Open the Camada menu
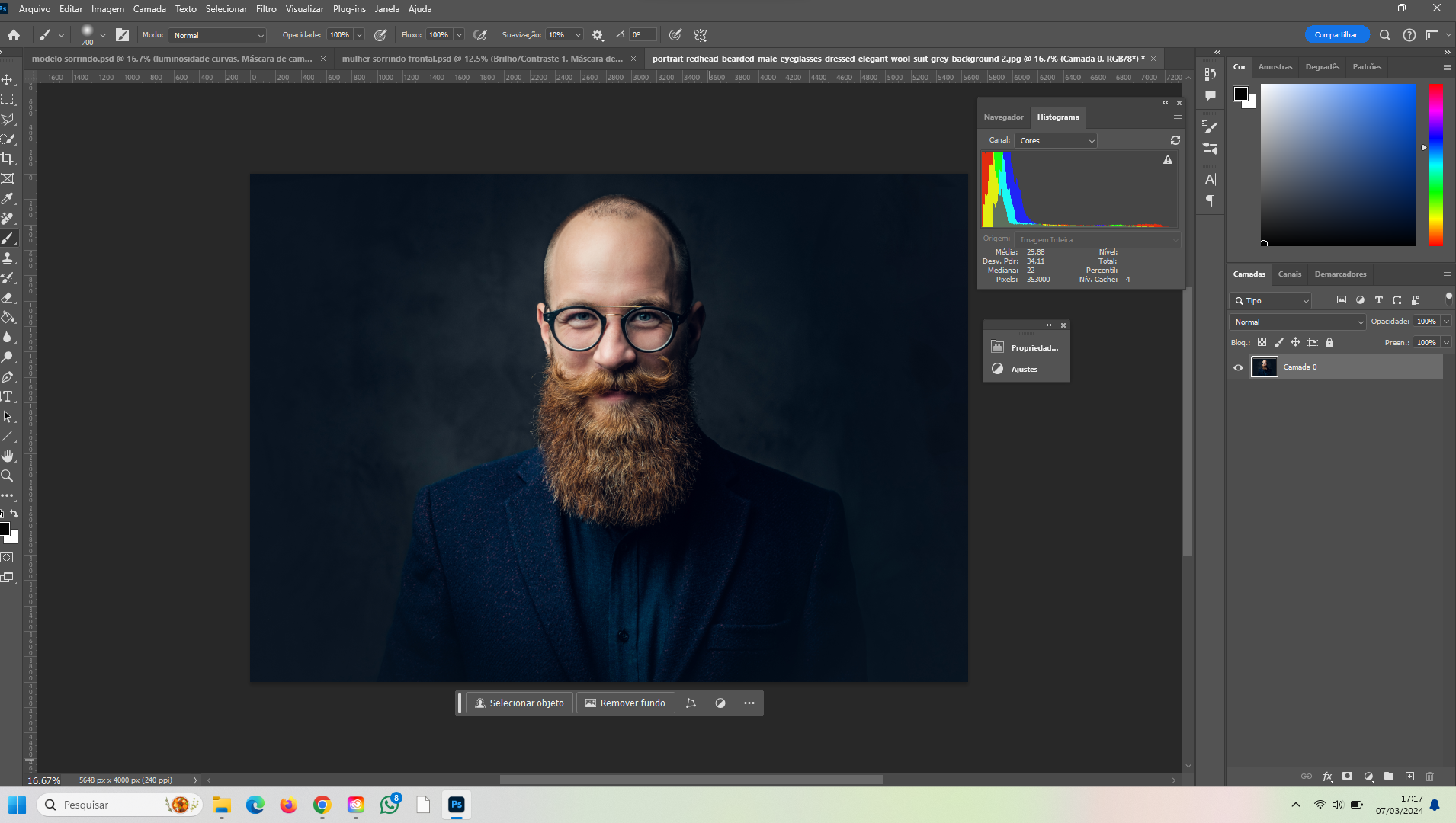The height and width of the screenshot is (823, 1456). [x=149, y=9]
